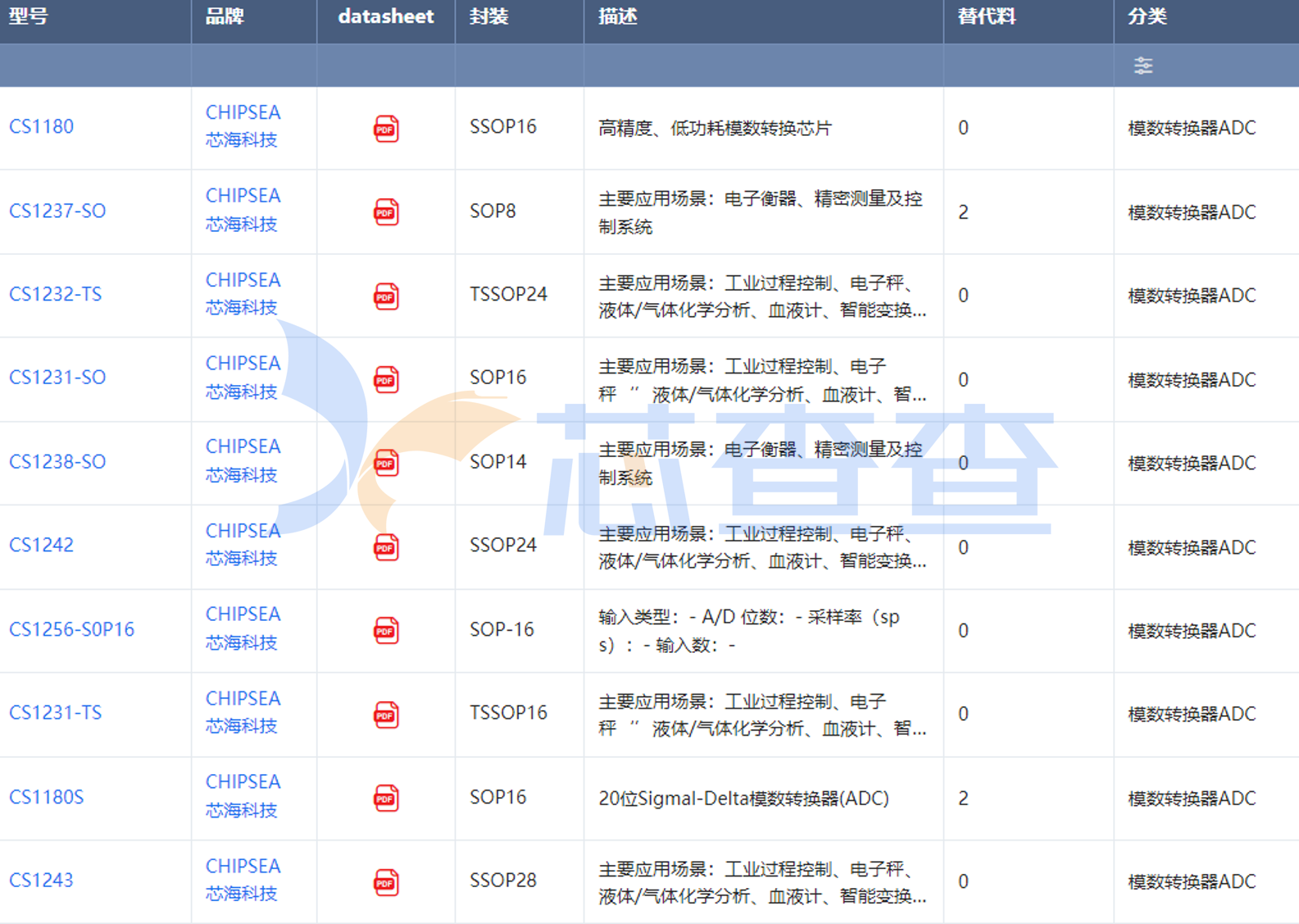Viewport: 1299px width, 924px height.
Task: Open the PDF datasheet for CS1243
Action: coord(386,882)
